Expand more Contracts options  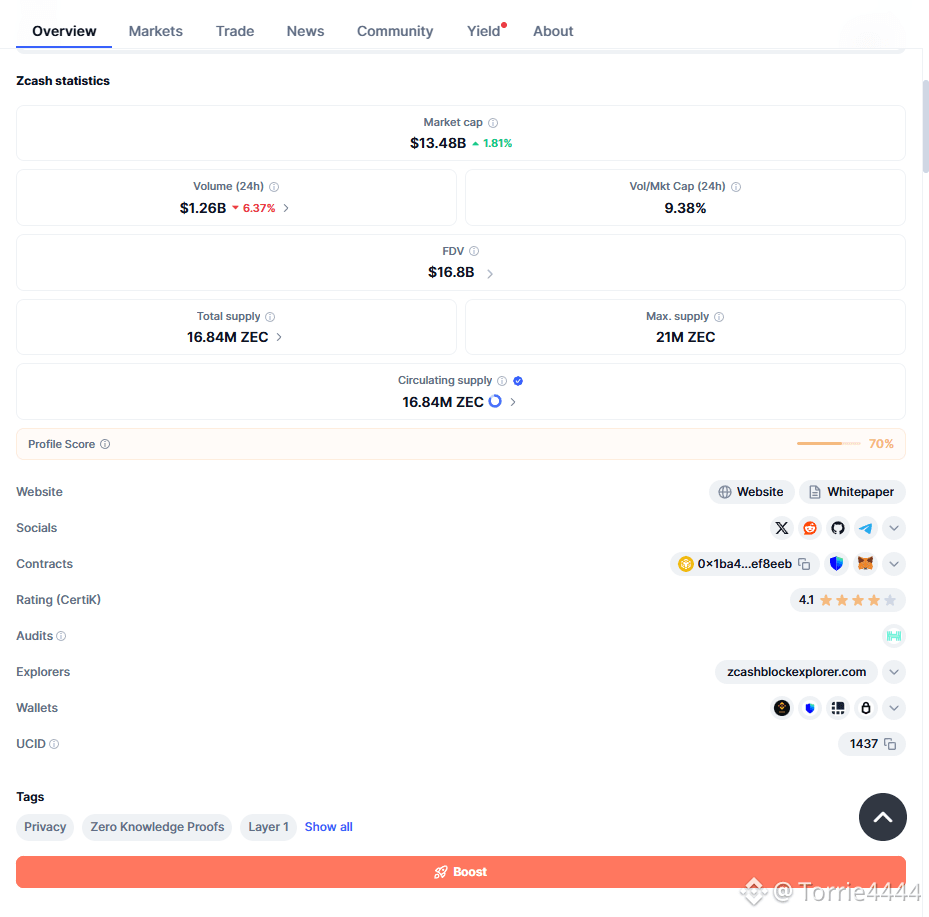coord(893,564)
